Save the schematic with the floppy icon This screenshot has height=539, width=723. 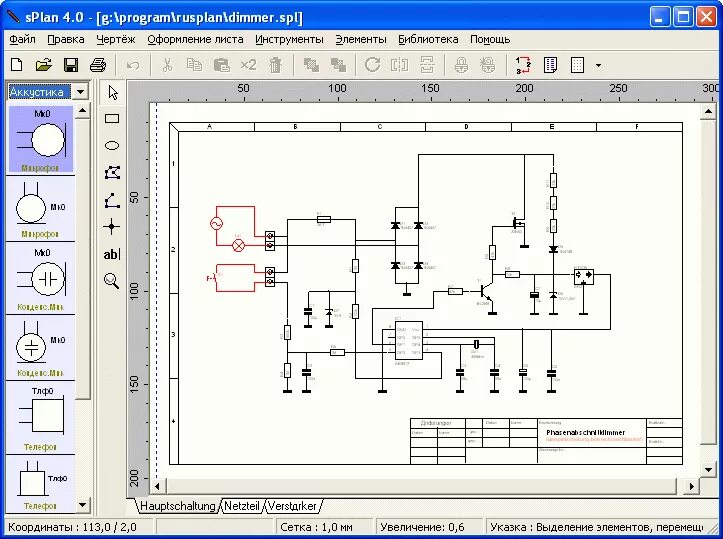(71, 65)
